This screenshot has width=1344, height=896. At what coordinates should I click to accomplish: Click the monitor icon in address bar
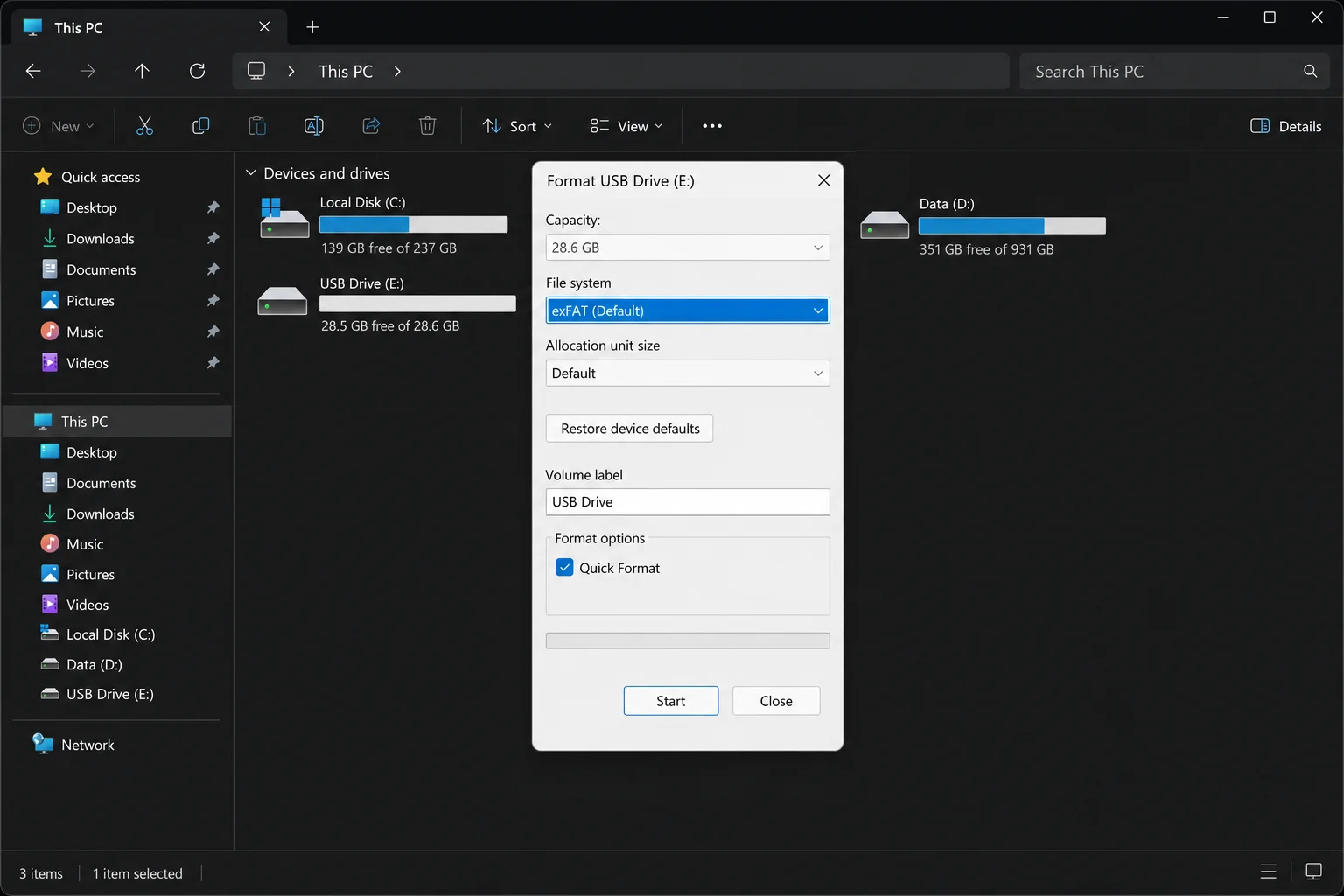coord(256,71)
